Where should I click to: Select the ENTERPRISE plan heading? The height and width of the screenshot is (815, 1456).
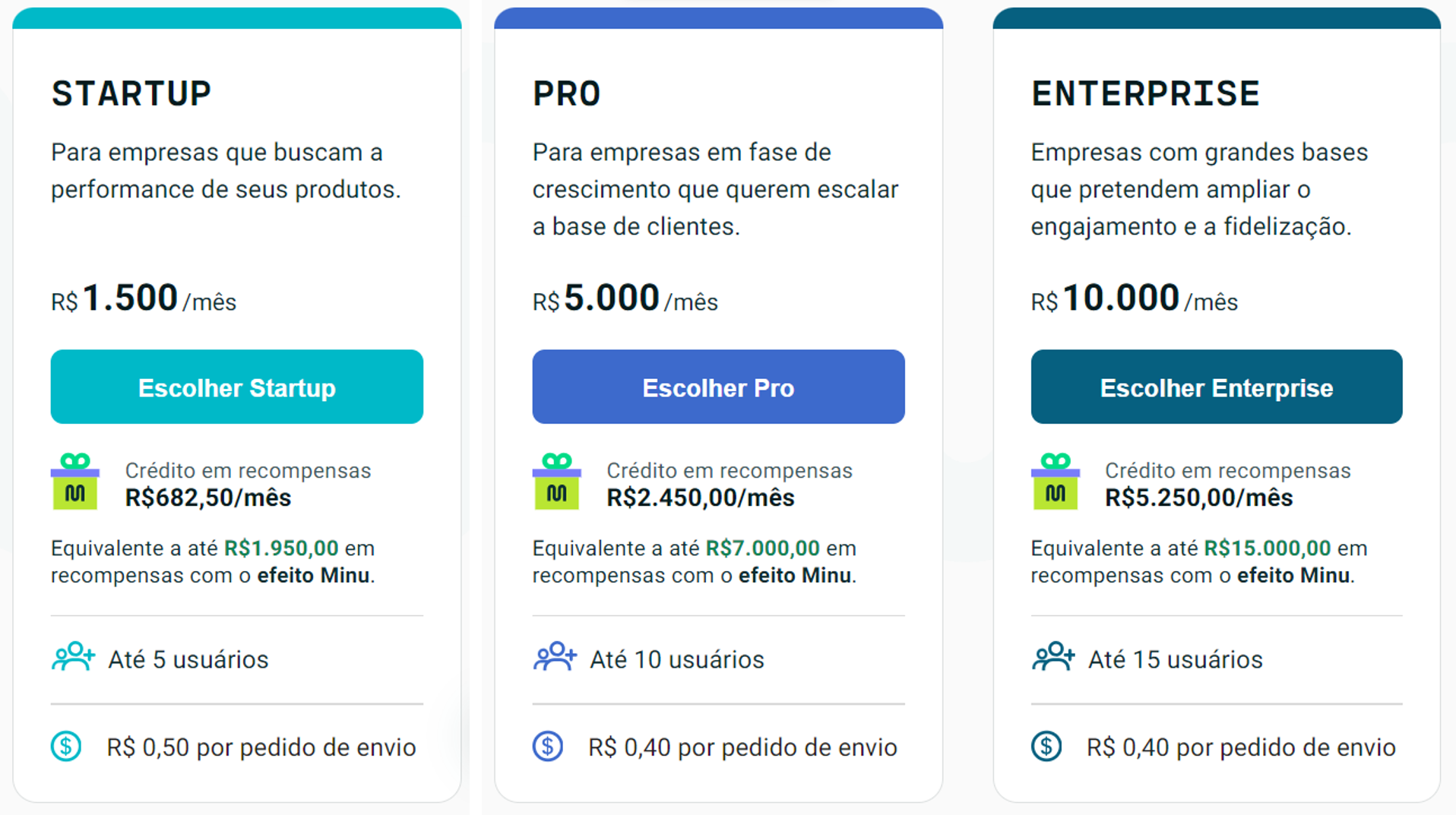pyautogui.click(x=1145, y=94)
